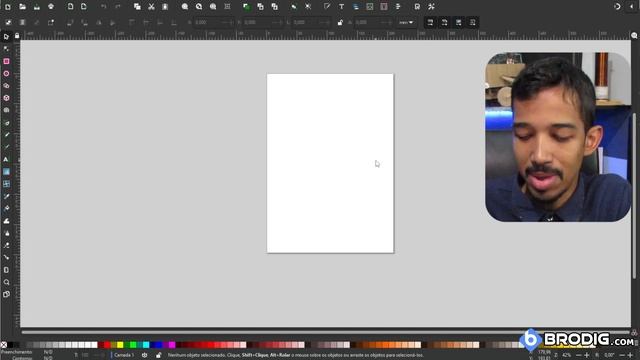The image size is (640, 360).
Task: Paste from clipboard icon
Action: [165, 7]
